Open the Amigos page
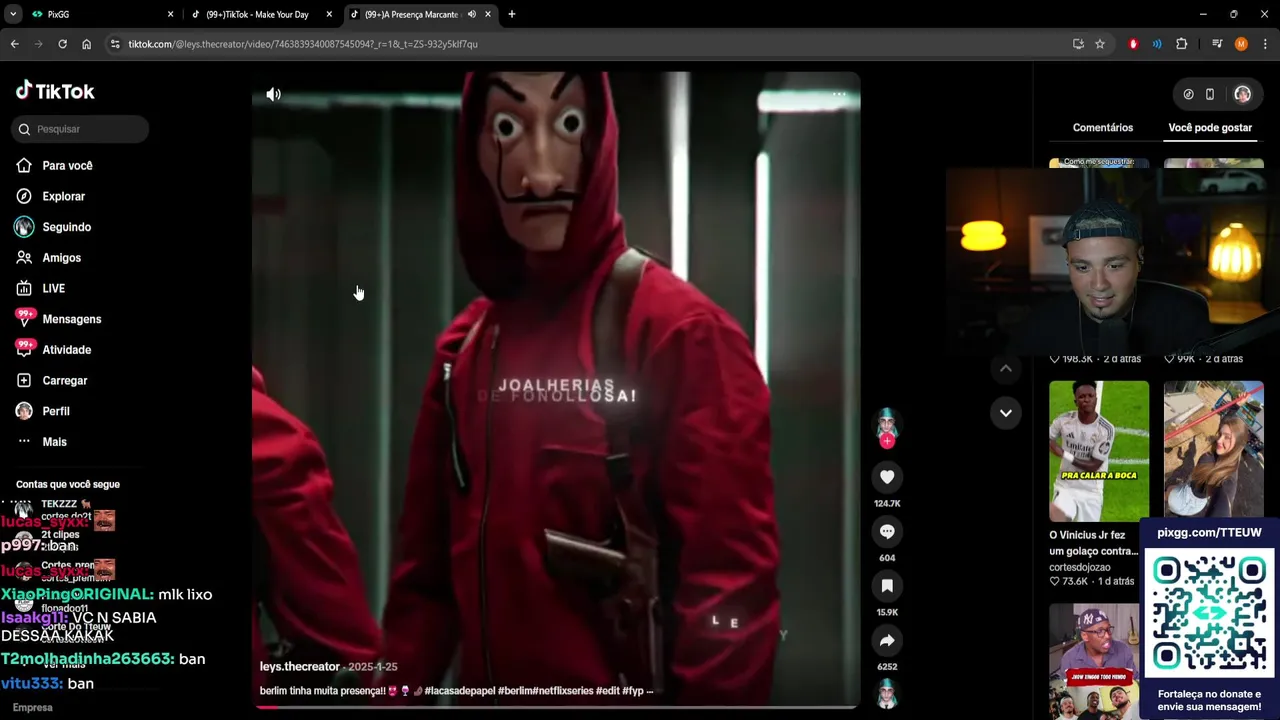The width and height of the screenshot is (1280, 720). [61, 258]
